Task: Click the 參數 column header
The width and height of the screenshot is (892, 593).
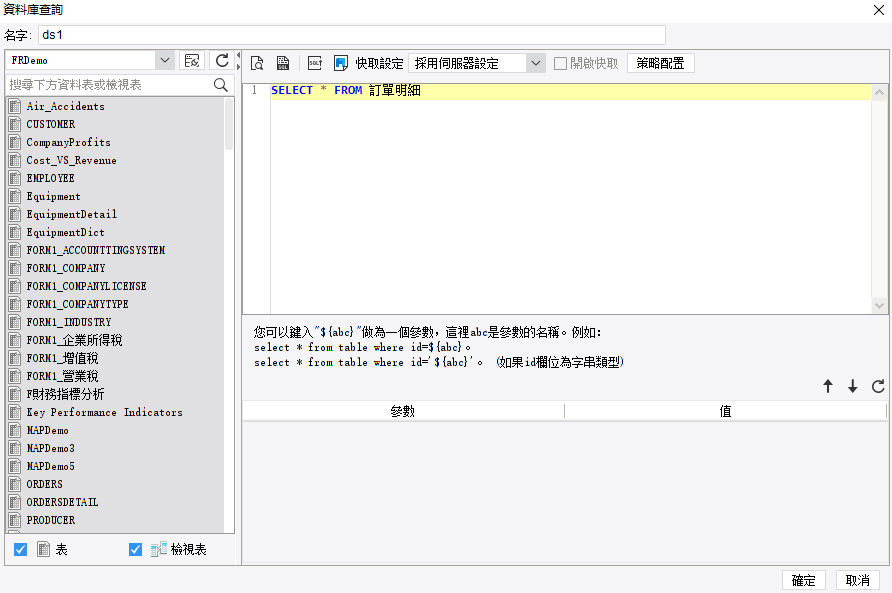Action: (x=403, y=411)
